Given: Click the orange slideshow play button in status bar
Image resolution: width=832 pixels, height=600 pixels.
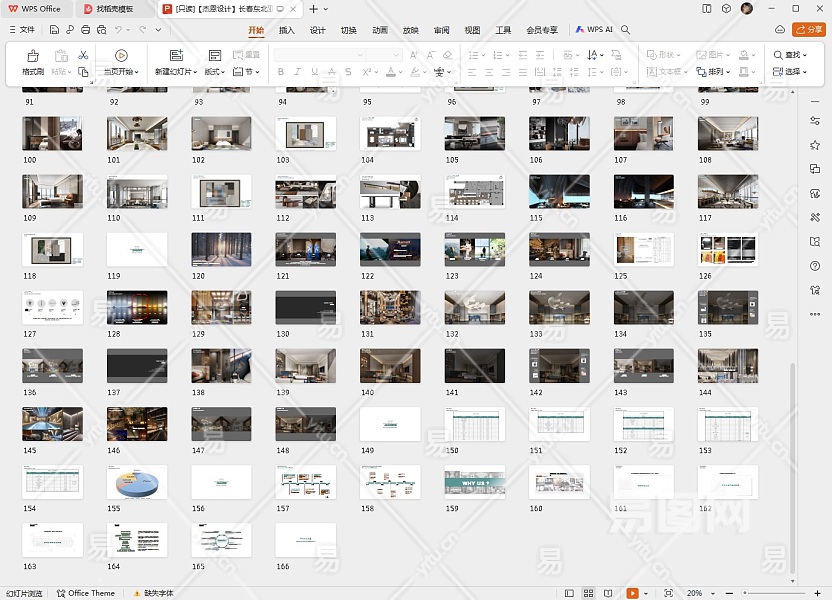Looking at the screenshot, I should pyautogui.click(x=632, y=593).
